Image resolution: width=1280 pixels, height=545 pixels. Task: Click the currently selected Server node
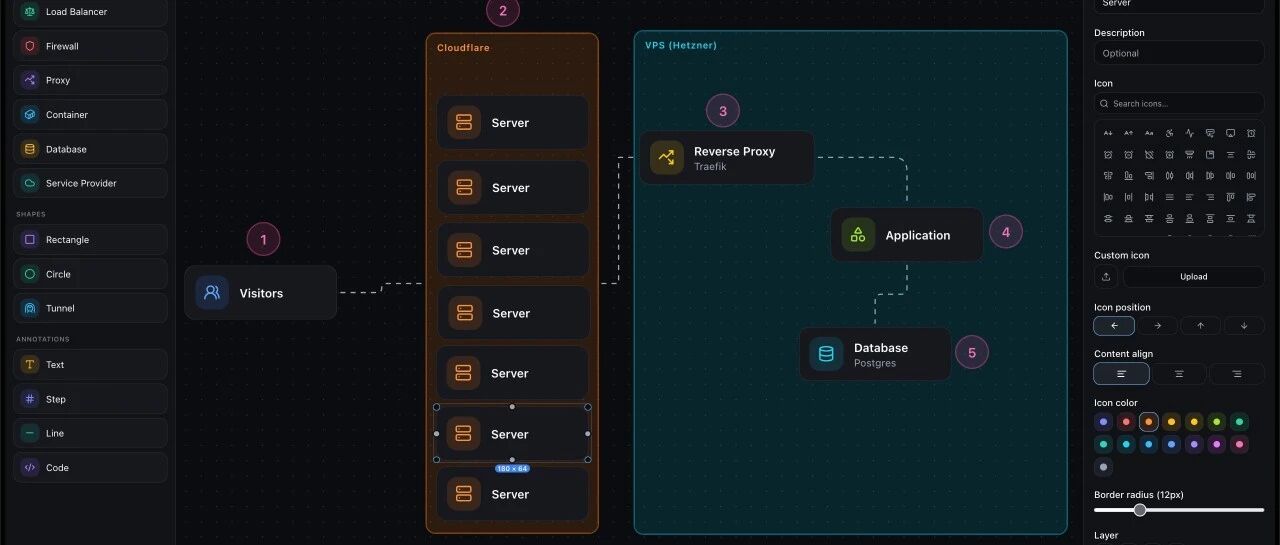coord(512,434)
